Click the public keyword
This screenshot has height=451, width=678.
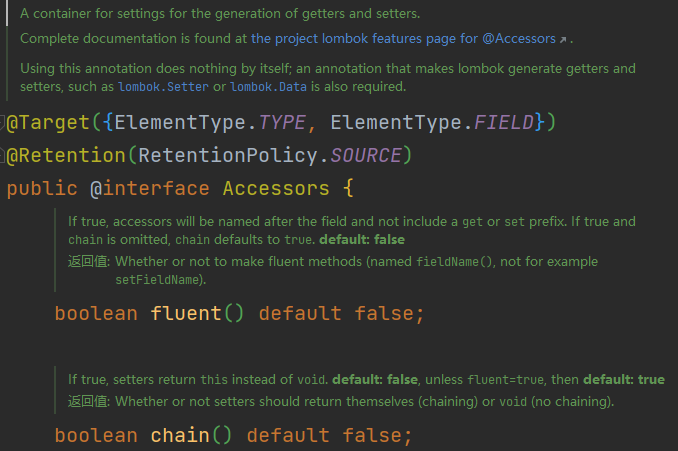coord(42,189)
